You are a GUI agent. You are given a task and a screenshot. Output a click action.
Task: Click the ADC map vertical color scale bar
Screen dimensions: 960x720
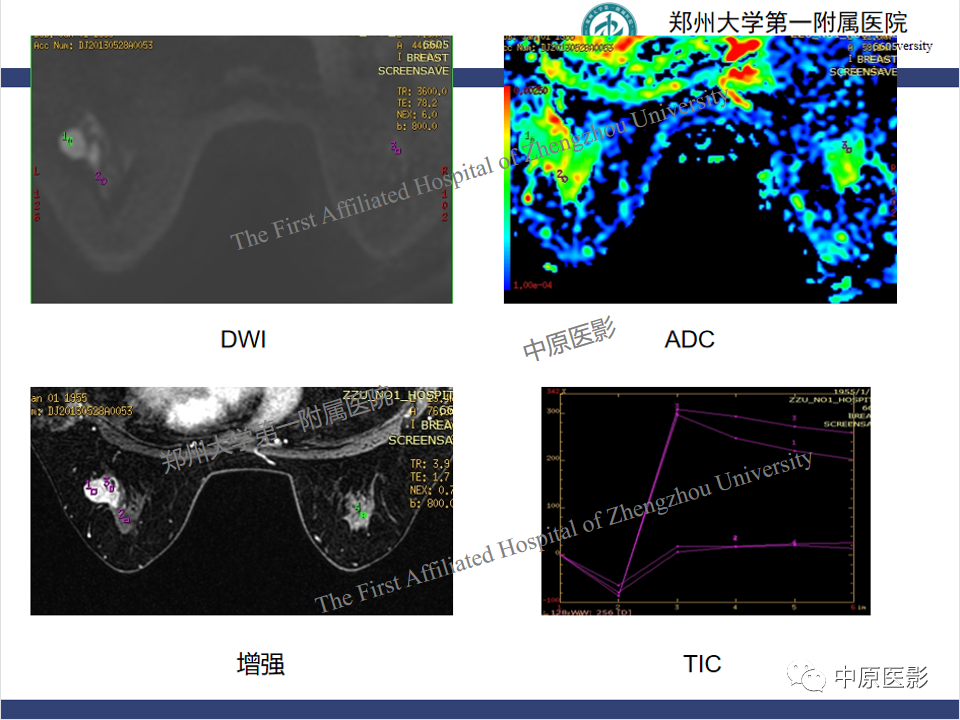point(508,187)
